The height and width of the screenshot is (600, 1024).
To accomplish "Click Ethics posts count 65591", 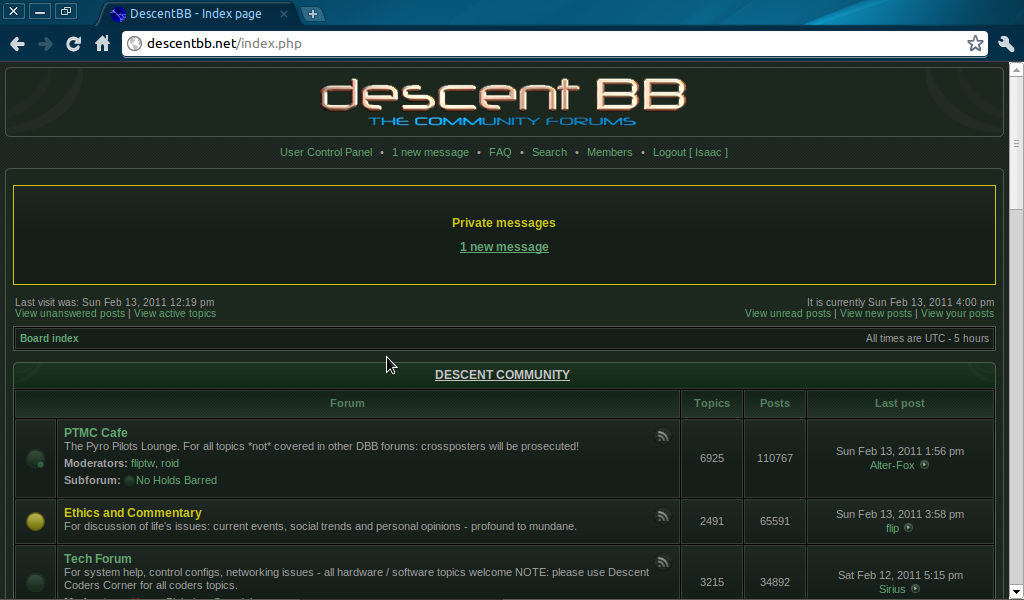I will (x=775, y=521).
